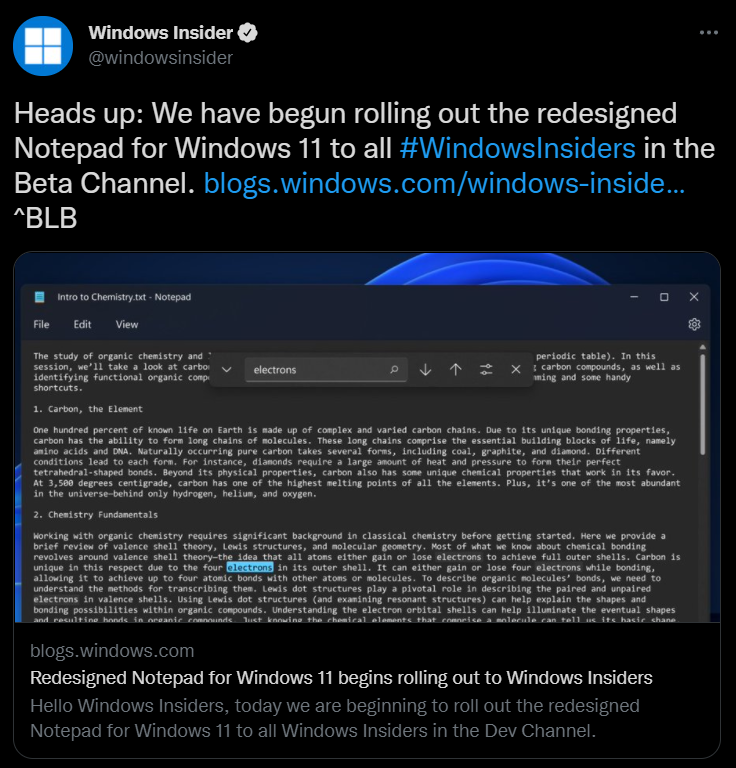The height and width of the screenshot is (768, 736).
Task: Open the File menu in Notepad
Action: click(x=41, y=324)
